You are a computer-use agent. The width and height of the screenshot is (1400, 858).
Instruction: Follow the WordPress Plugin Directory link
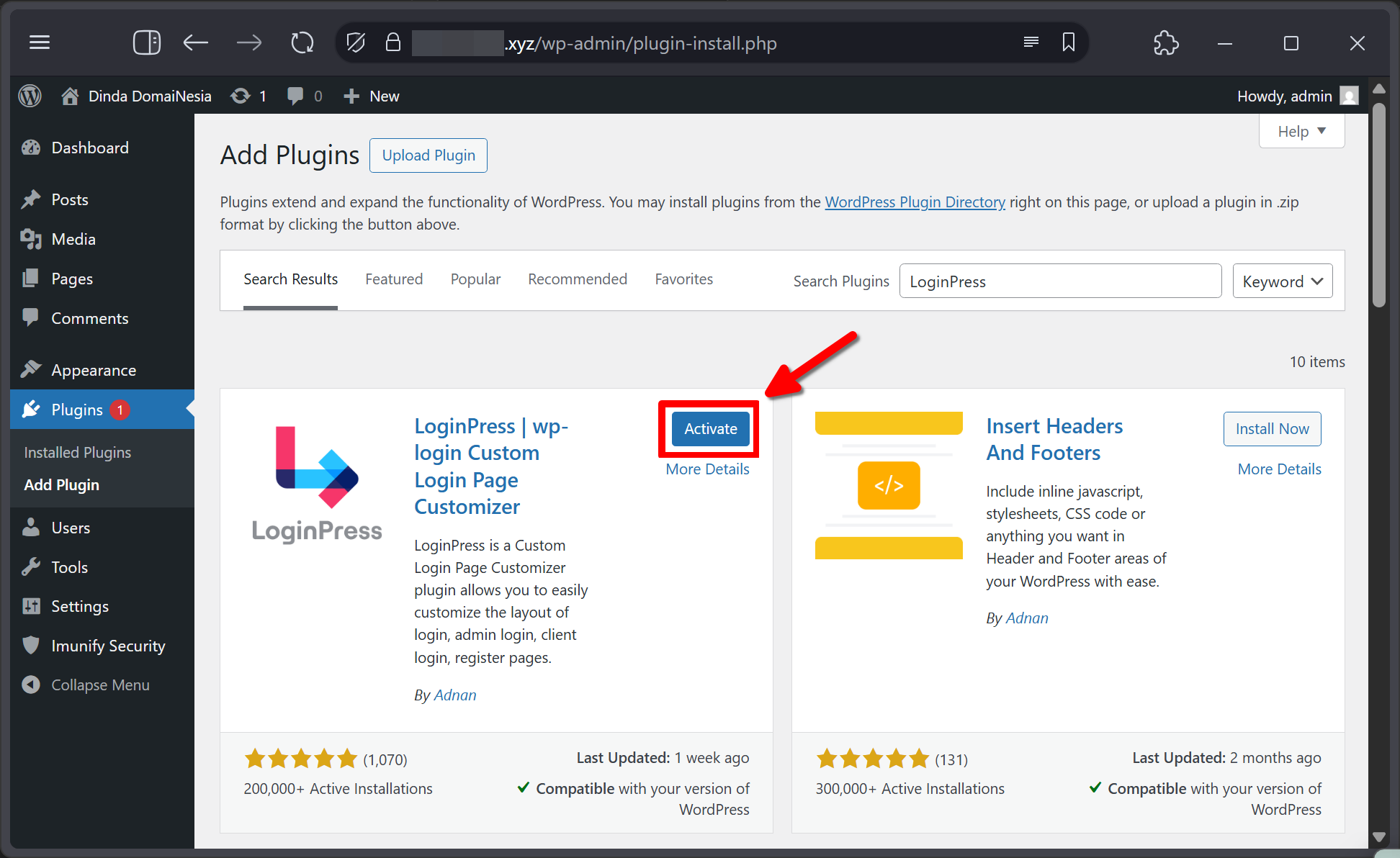click(x=915, y=202)
